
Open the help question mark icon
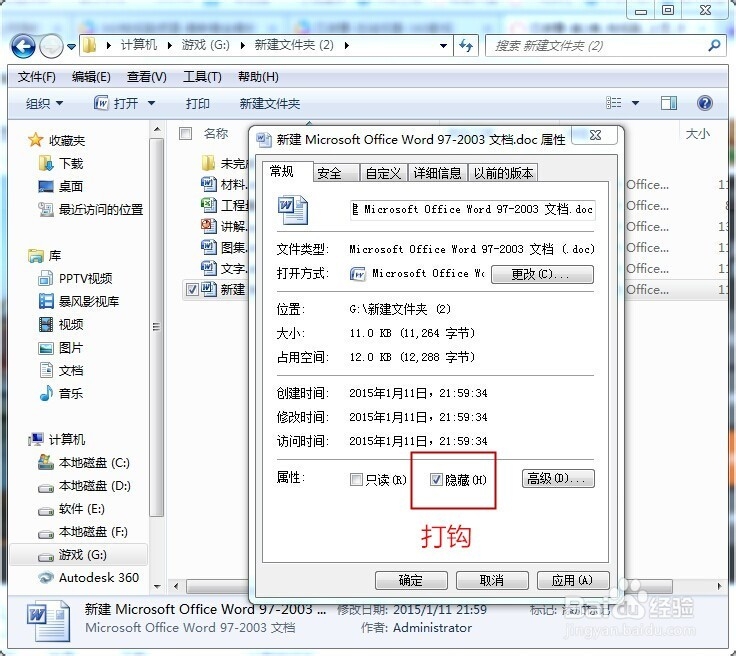click(705, 103)
